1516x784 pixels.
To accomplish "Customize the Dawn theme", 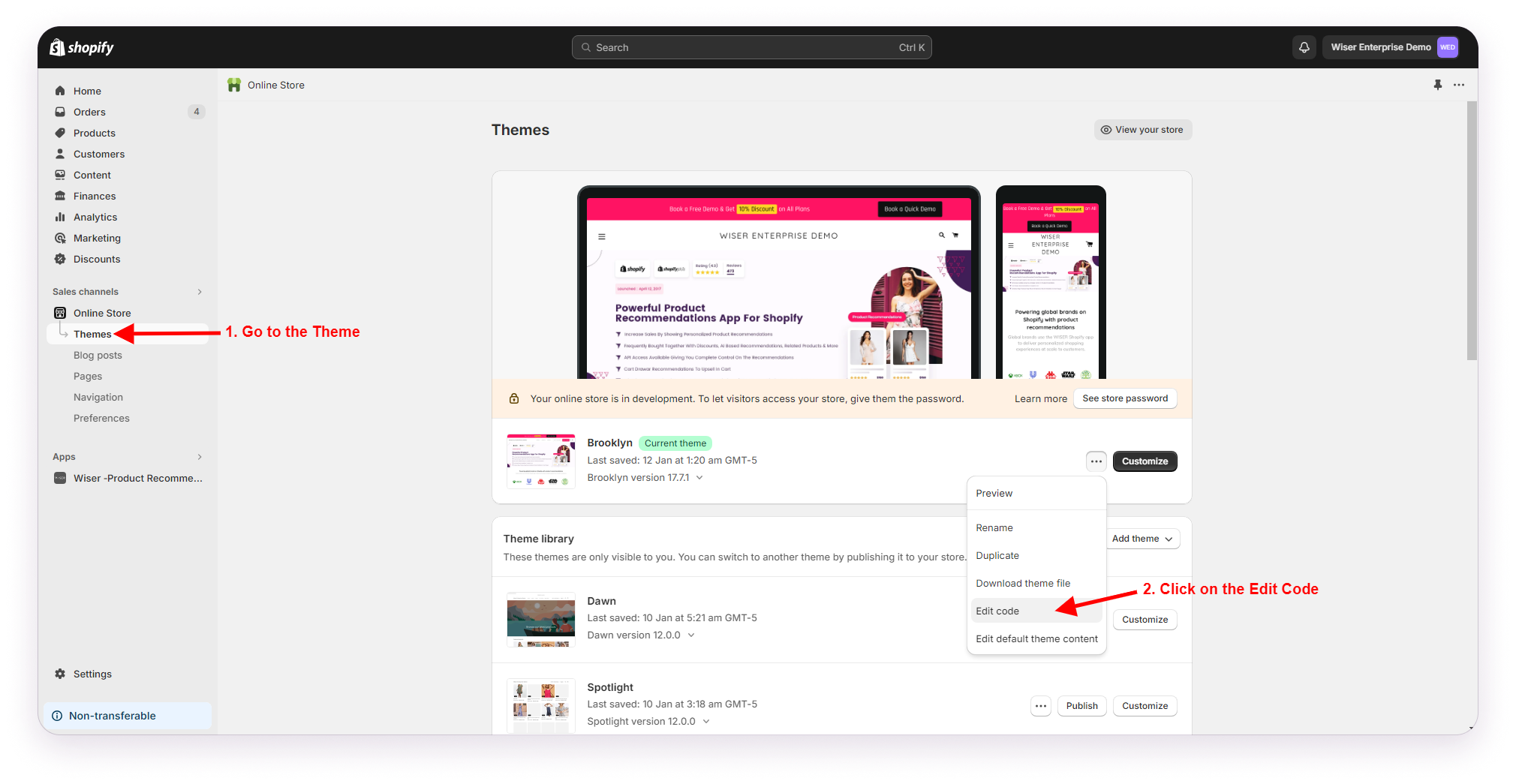I will pyautogui.click(x=1145, y=620).
